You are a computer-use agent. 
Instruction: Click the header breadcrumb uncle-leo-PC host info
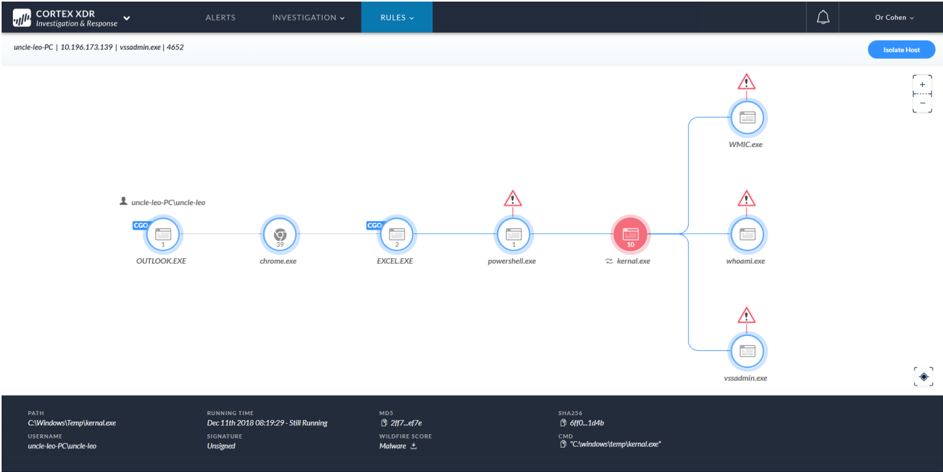click(99, 47)
